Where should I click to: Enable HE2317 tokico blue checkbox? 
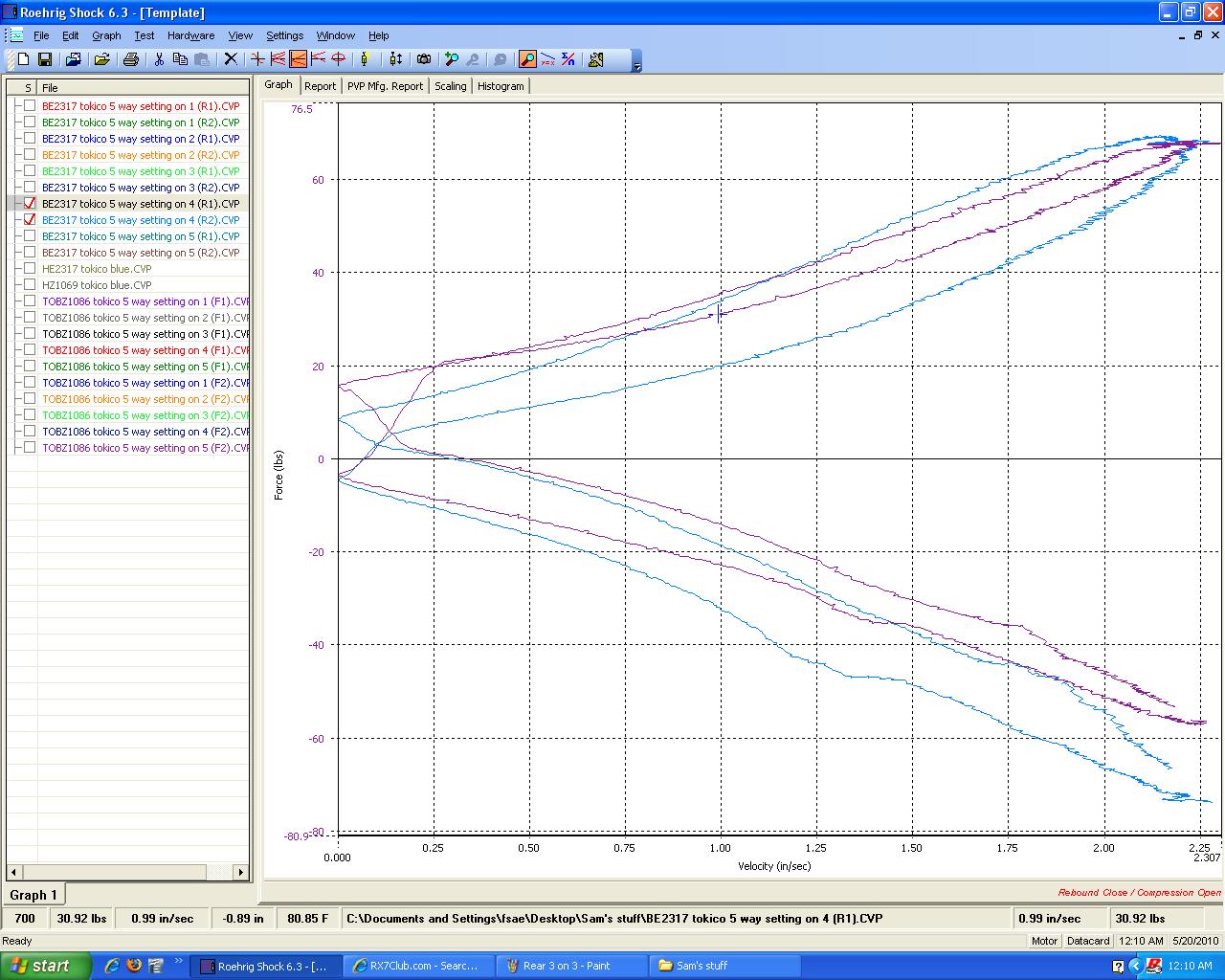pos(30,269)
